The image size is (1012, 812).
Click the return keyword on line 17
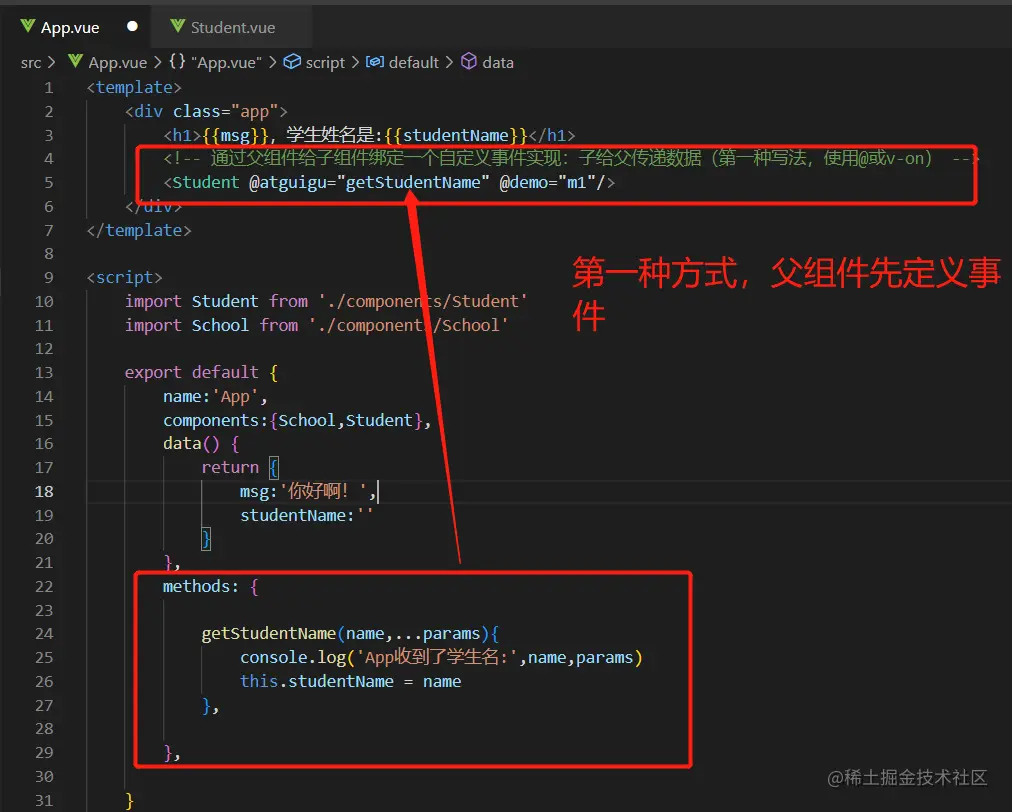[230, 467]
